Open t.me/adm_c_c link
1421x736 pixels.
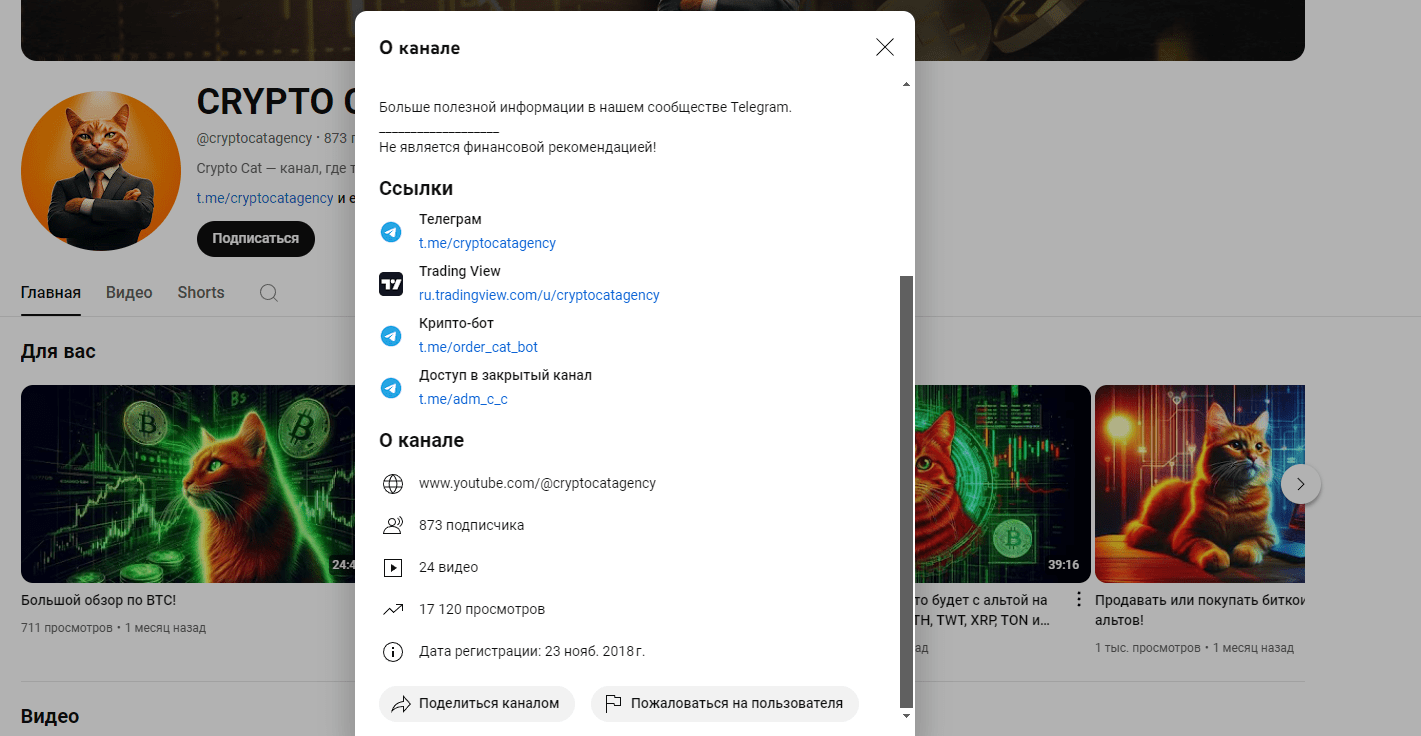tap(463, 399)
